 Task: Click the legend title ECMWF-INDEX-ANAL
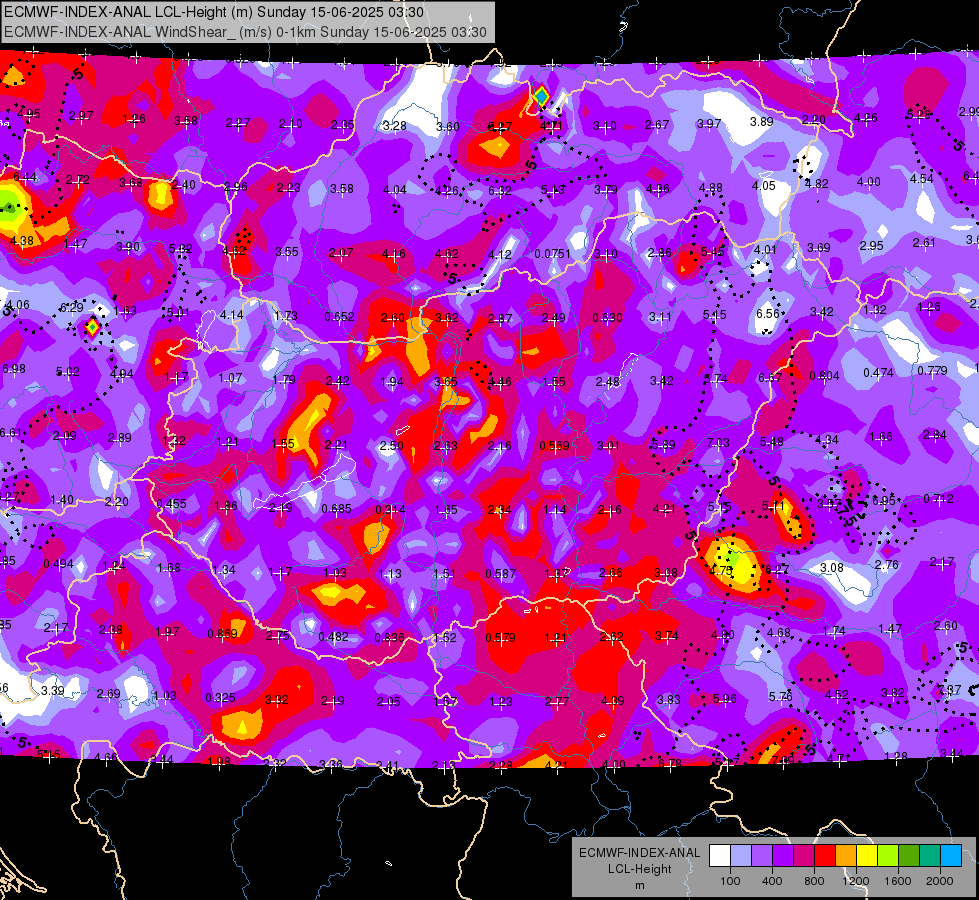click(x=639, y=853)
